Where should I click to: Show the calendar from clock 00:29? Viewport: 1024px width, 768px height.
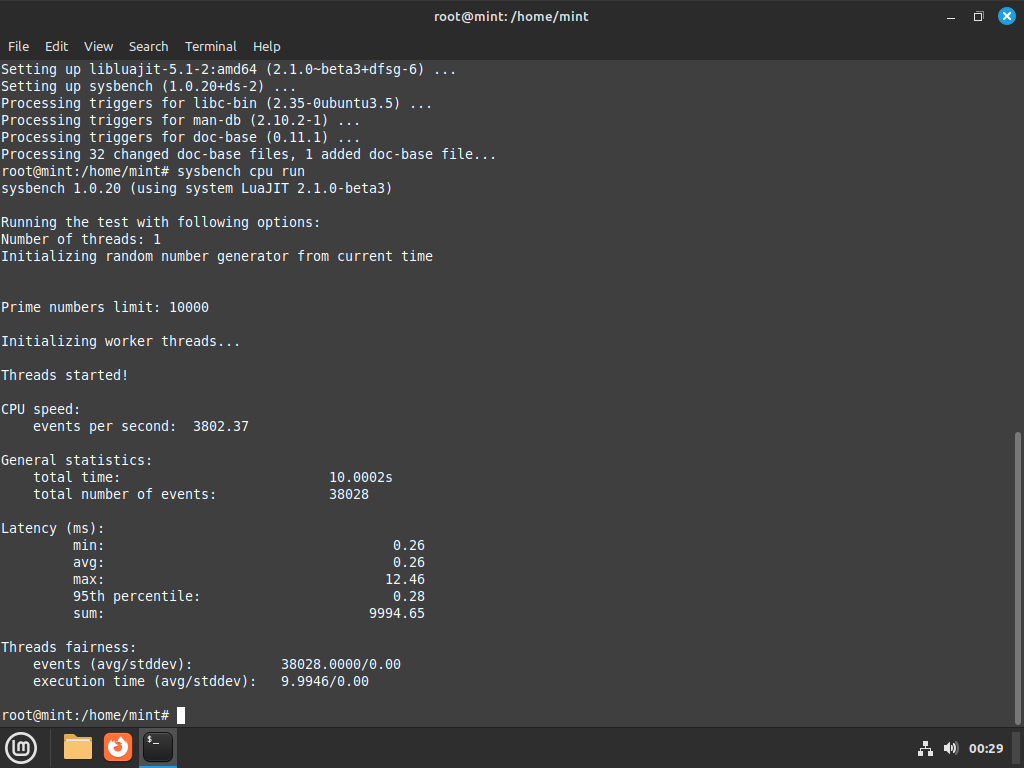[985, 748]
